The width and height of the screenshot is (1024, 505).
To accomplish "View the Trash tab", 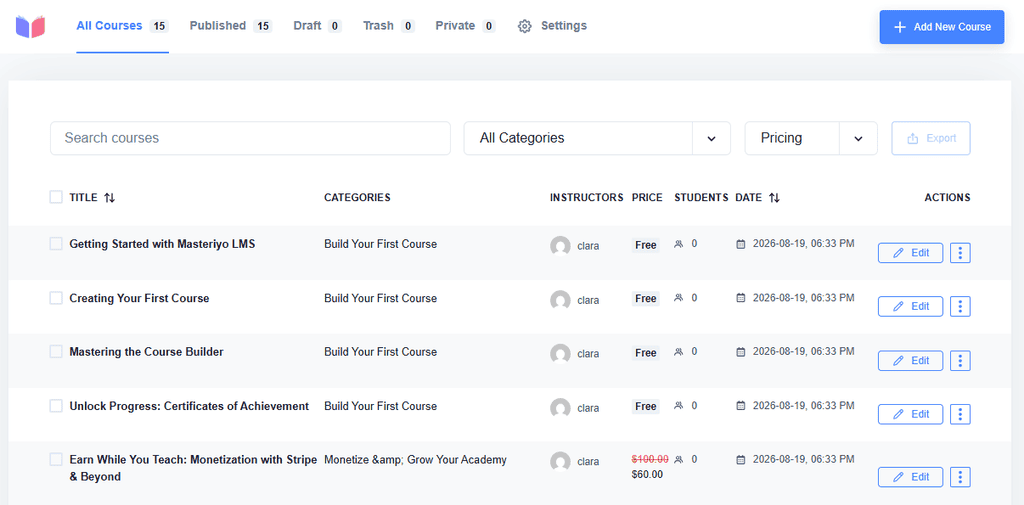I will pos(389,26).
